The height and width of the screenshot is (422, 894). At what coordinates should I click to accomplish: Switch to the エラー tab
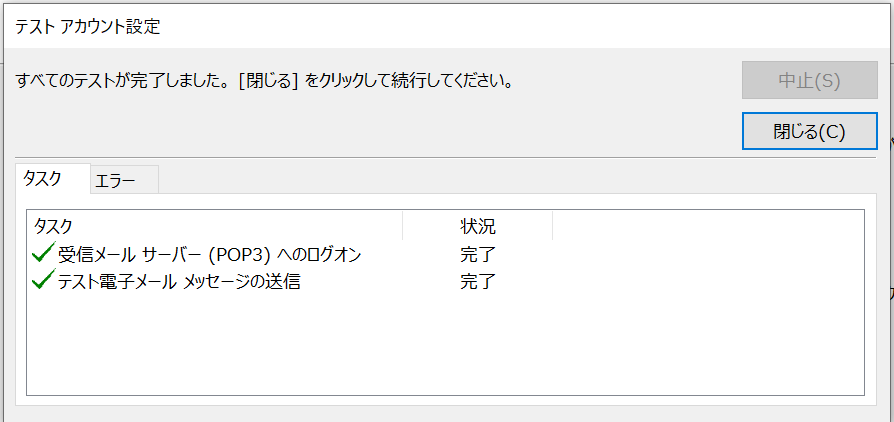pos(124,180)
